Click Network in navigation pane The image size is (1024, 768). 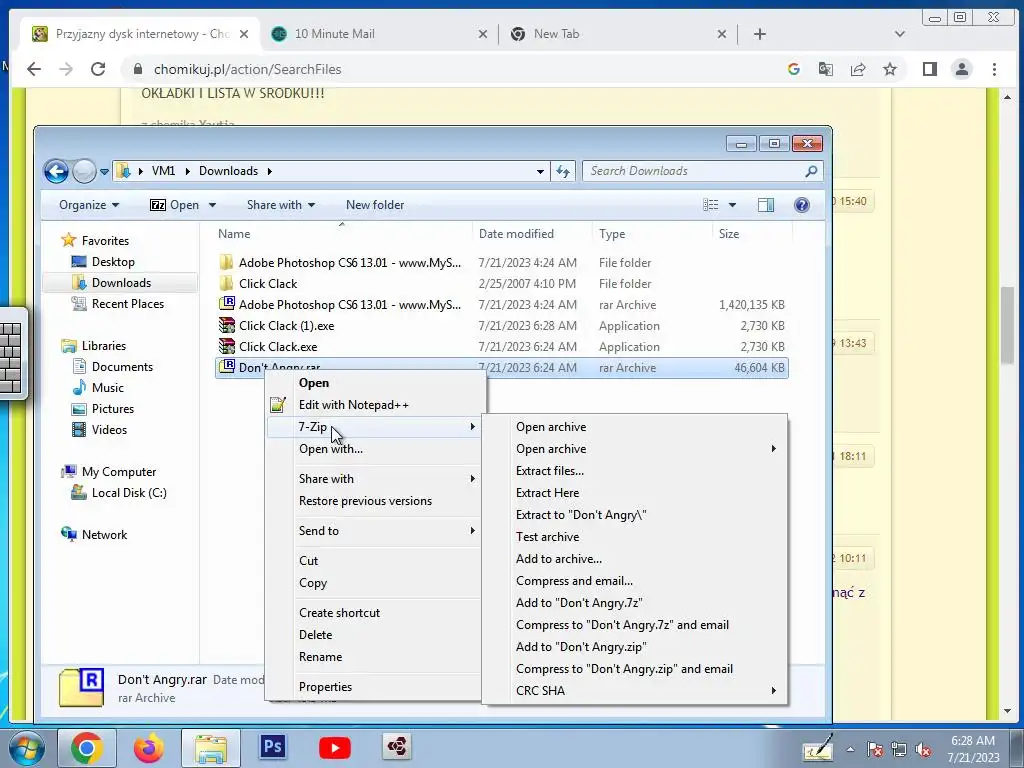tap(104, 535)
